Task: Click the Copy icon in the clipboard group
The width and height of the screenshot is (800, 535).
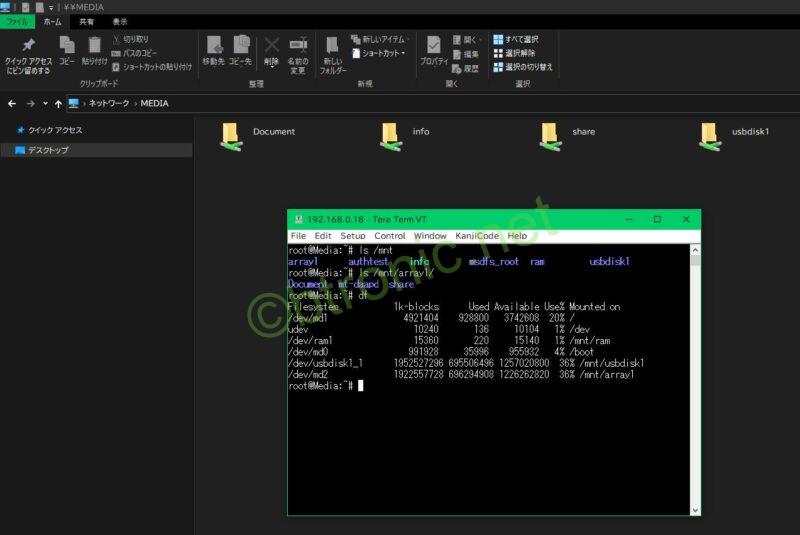Action: pyautogui.click(x=67, y=46)
